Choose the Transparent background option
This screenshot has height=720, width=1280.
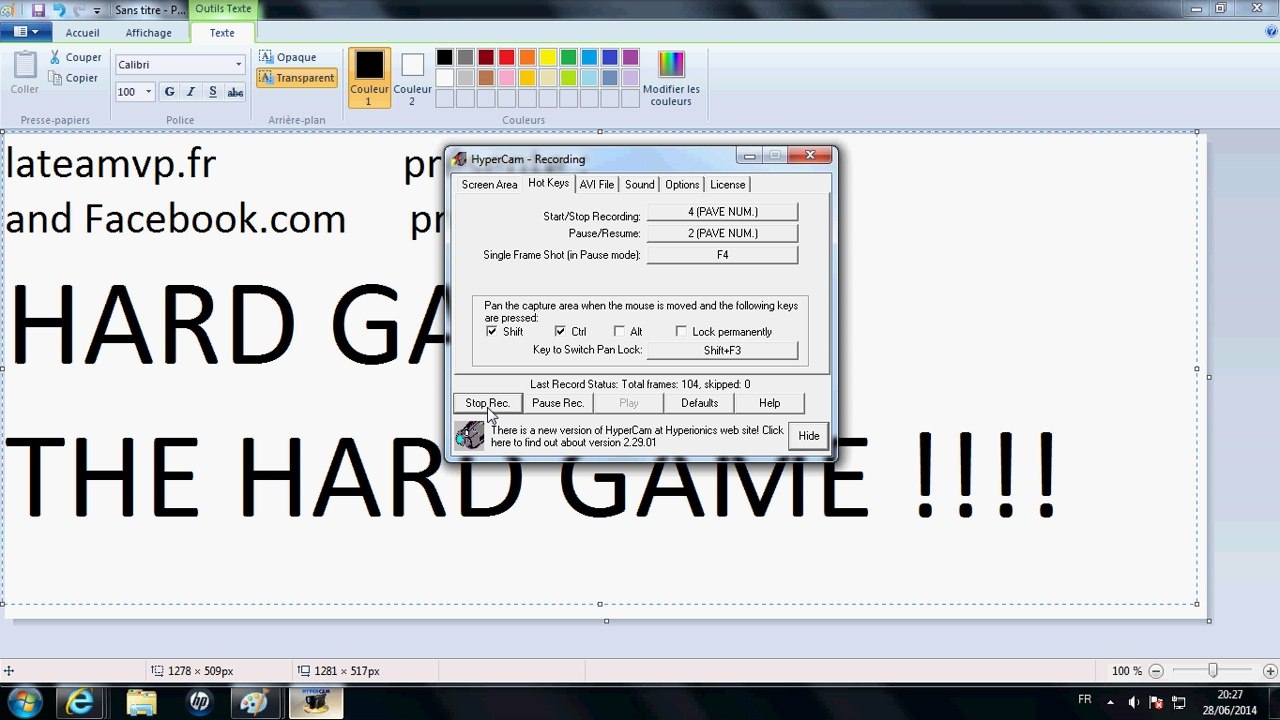pos(297,78)
